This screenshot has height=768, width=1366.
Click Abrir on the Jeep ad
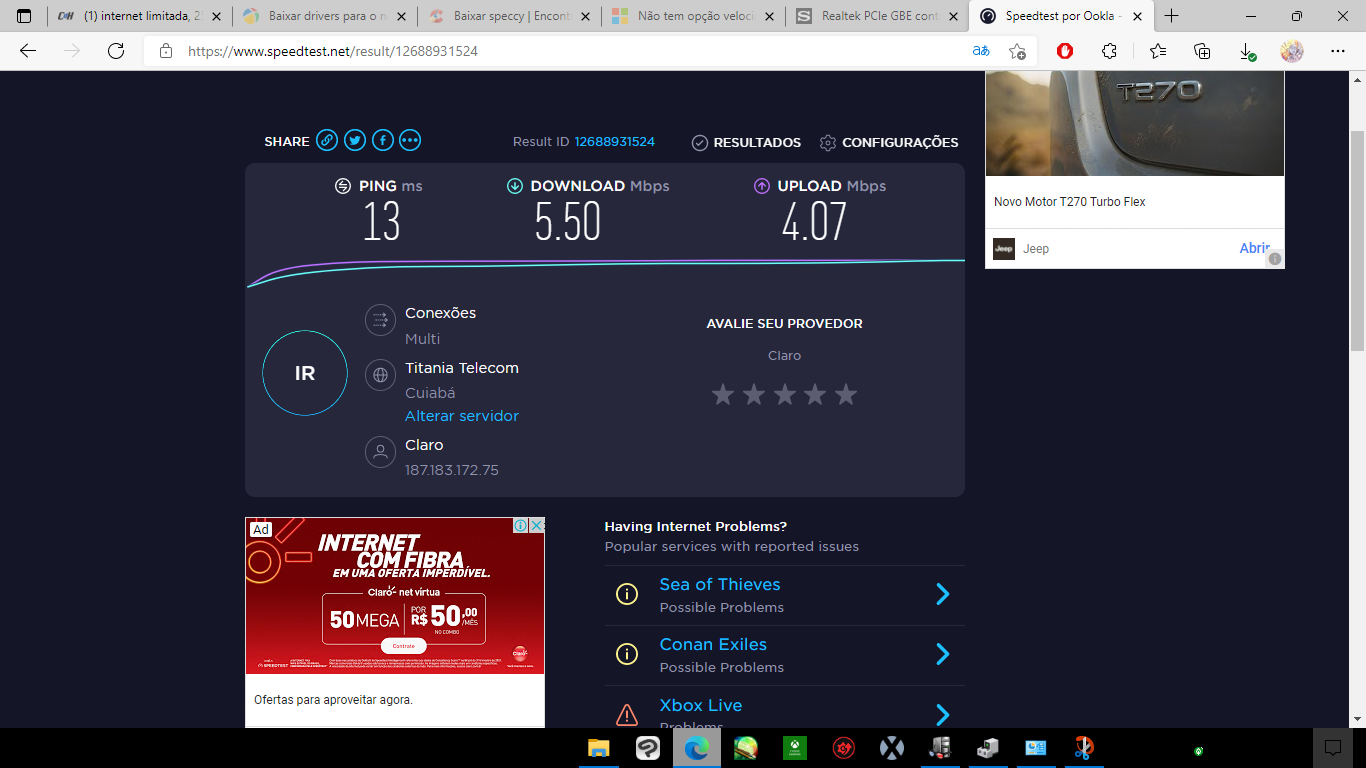(x=1254, y=248)
